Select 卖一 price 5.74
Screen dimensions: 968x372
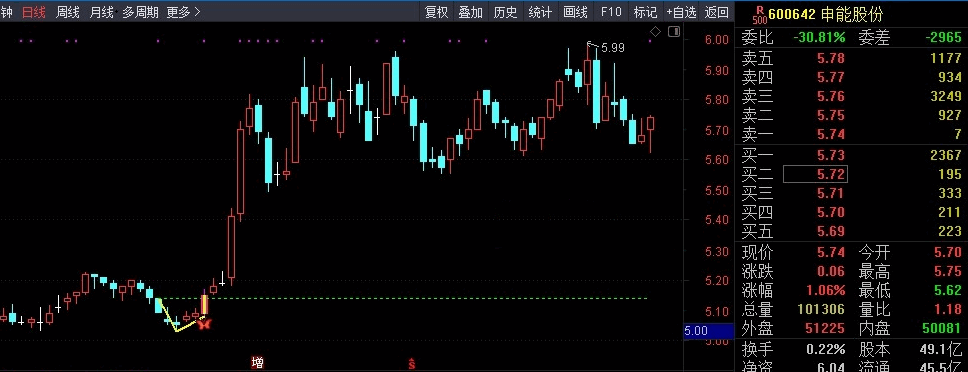coord(830,134)
